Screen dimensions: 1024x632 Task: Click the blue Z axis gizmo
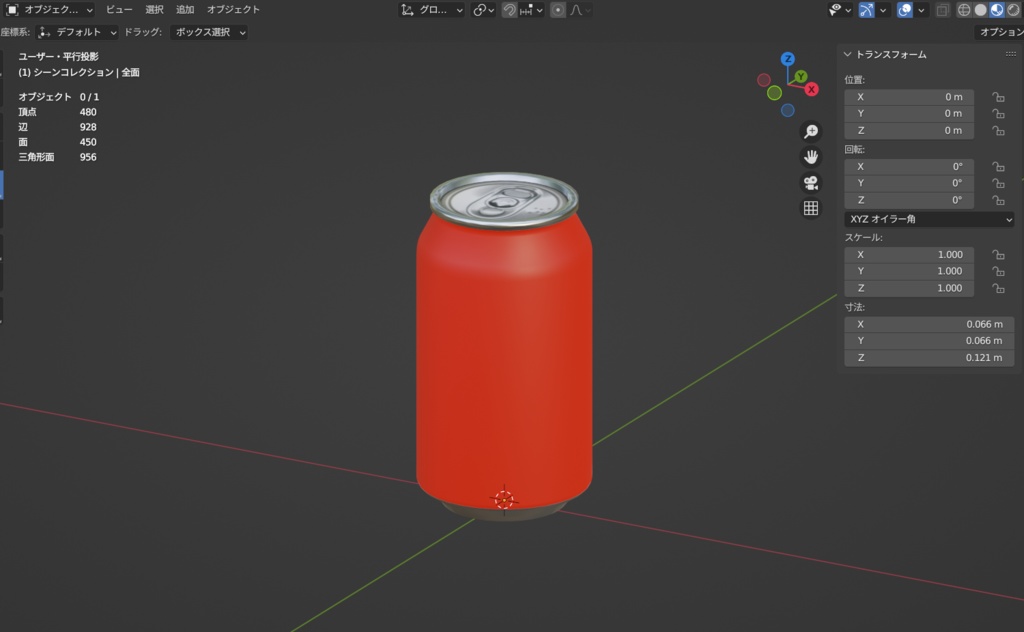(788, 59)
